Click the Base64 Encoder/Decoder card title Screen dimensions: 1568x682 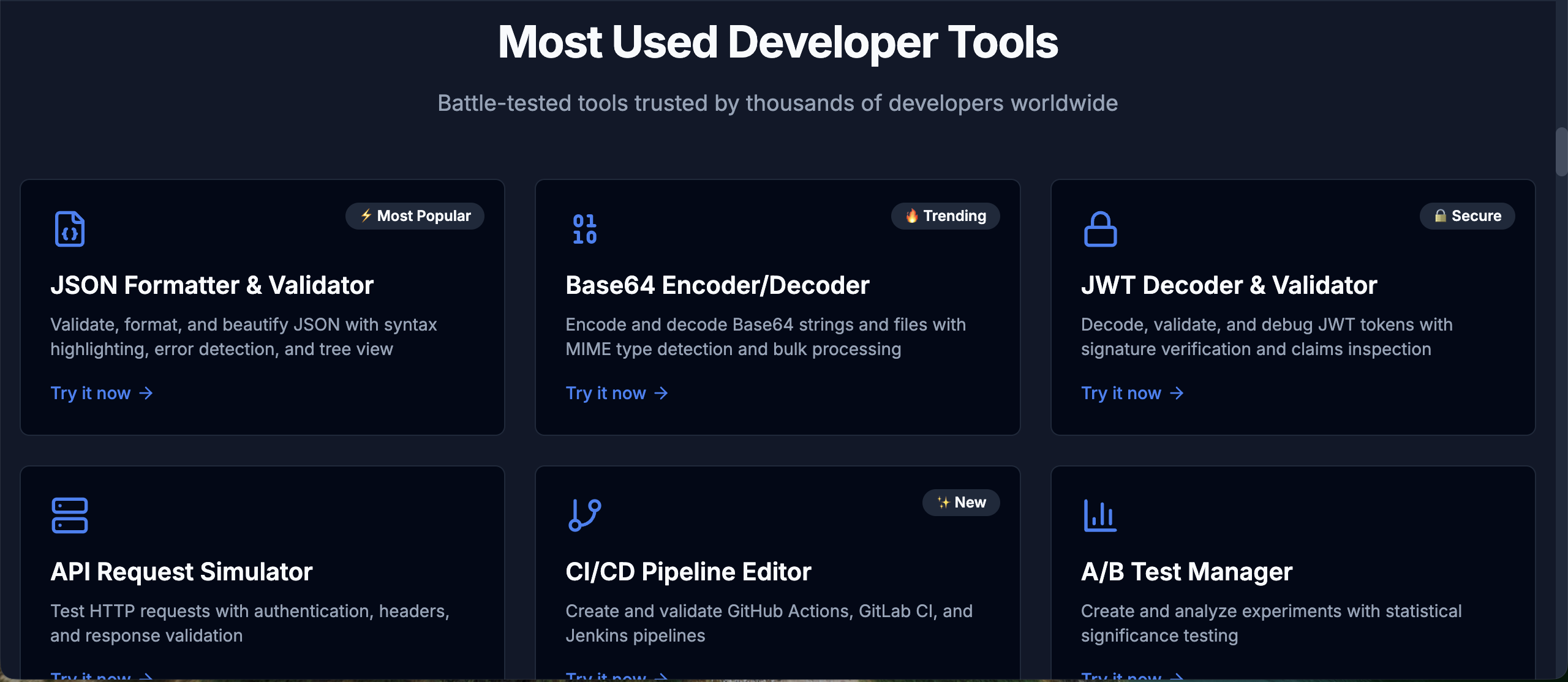point(717,285)
